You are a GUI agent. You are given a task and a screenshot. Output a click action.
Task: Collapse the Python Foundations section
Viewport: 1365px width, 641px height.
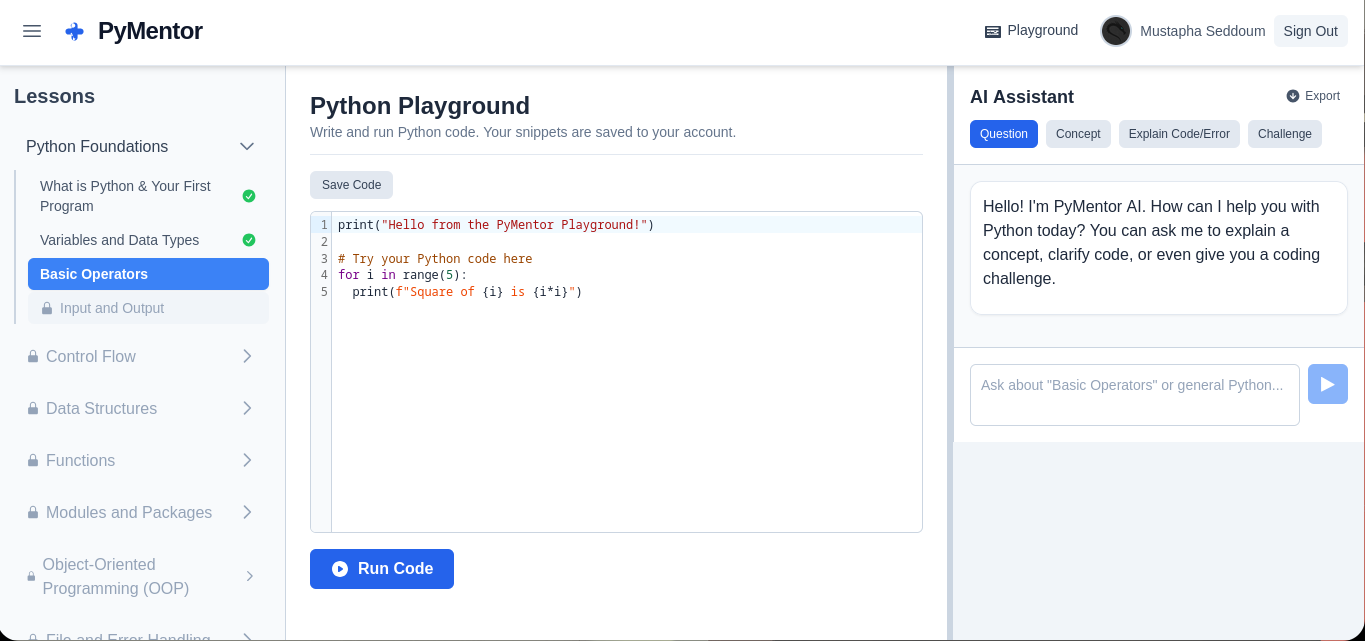click(x=247, y=147)
